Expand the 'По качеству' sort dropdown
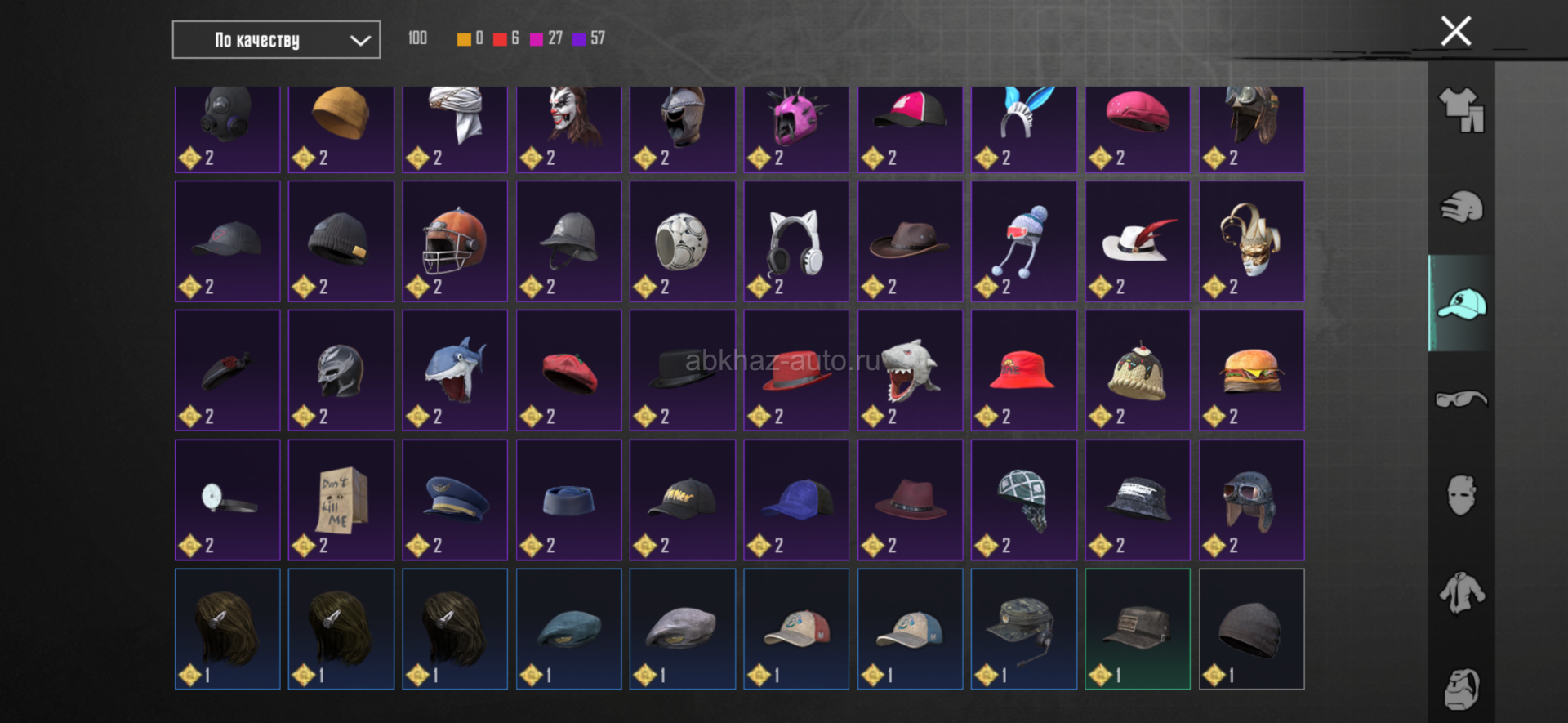 [276, 40]
